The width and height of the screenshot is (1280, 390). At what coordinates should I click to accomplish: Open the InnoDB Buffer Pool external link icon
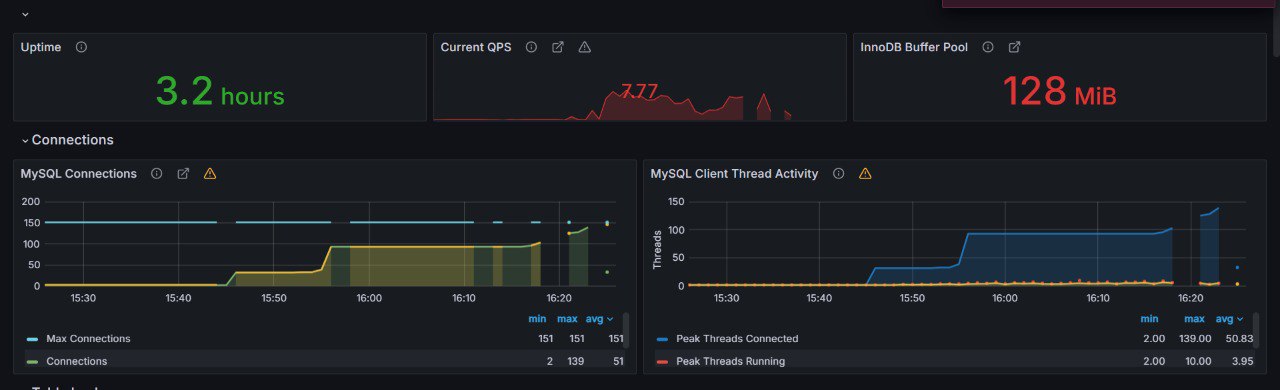pyautogui.click(x=1014, y=47)
